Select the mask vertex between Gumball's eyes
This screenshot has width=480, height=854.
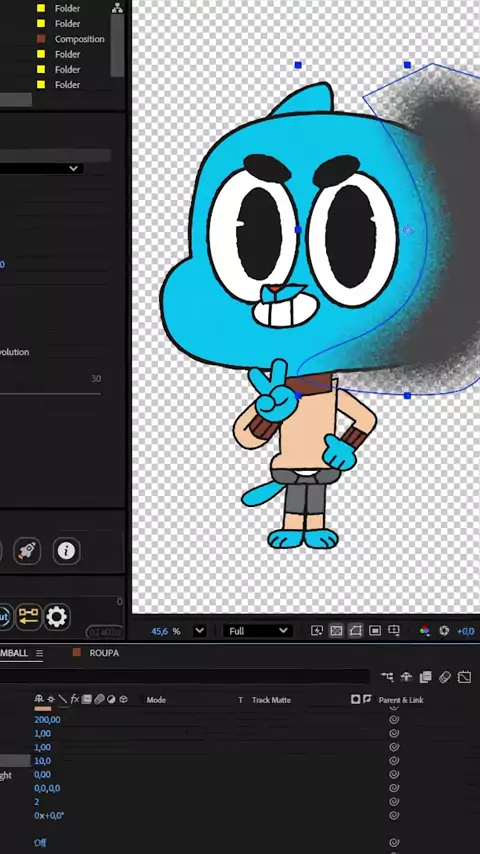coord(298,230)
